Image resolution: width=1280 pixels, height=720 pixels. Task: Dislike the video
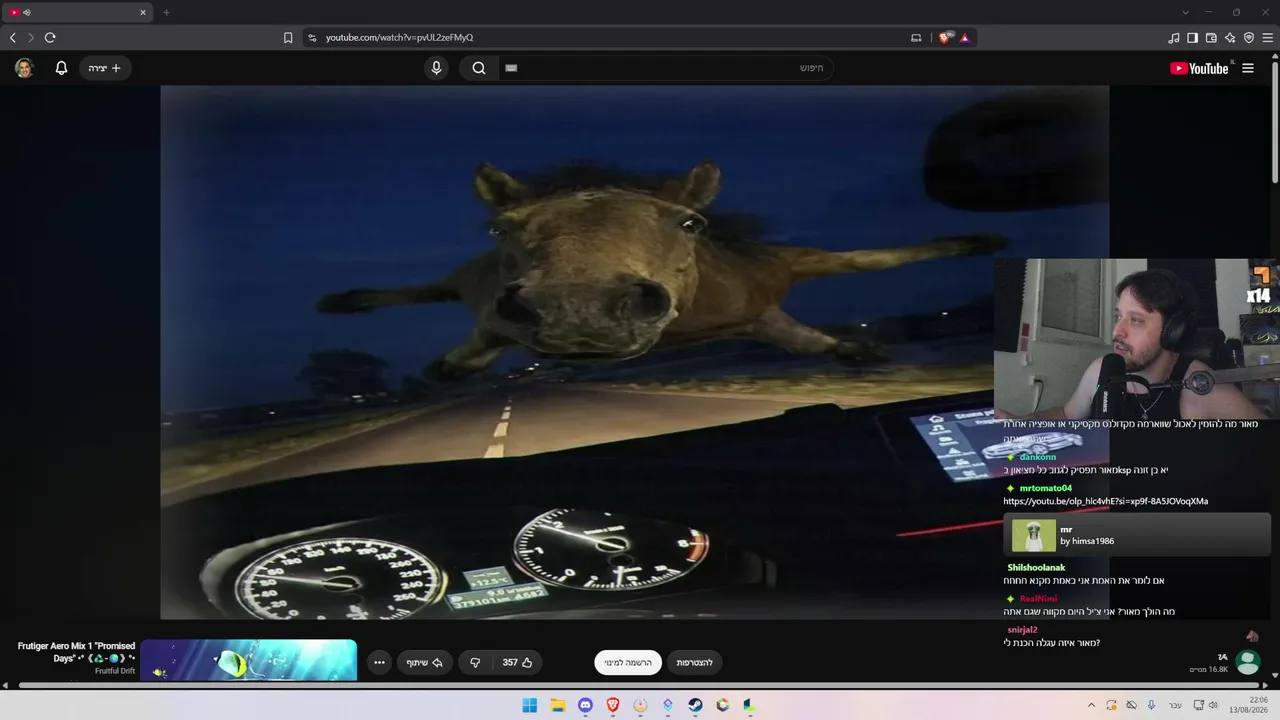(x=475, y=662)
